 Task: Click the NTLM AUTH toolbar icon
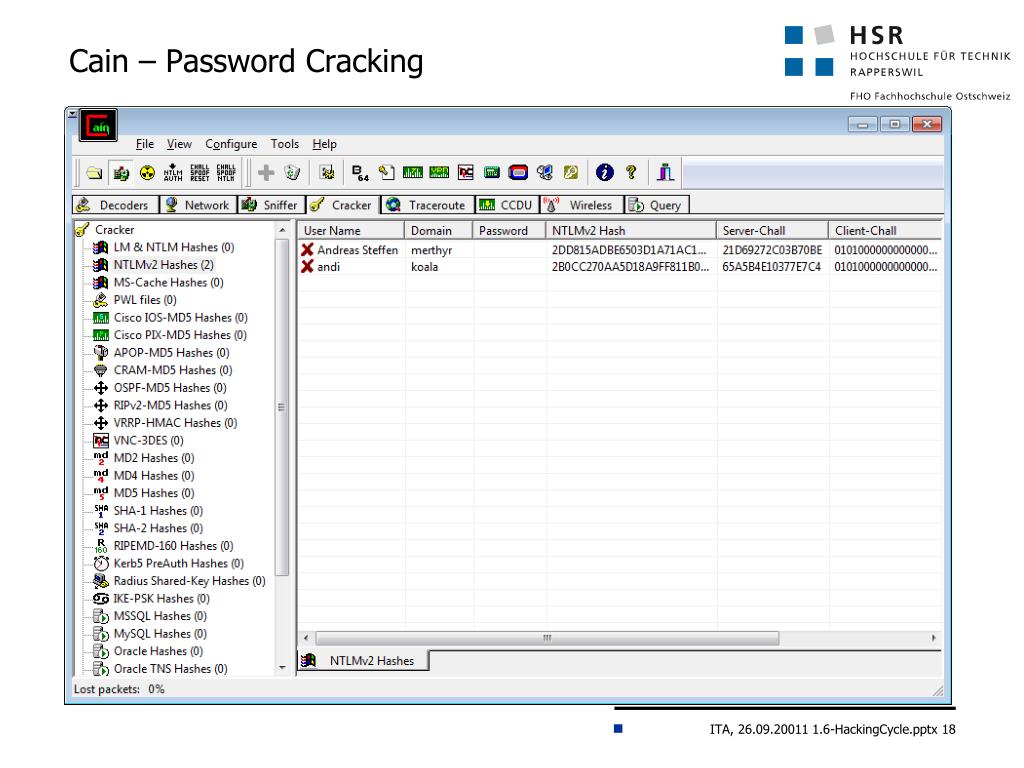[x=173, y=172]
